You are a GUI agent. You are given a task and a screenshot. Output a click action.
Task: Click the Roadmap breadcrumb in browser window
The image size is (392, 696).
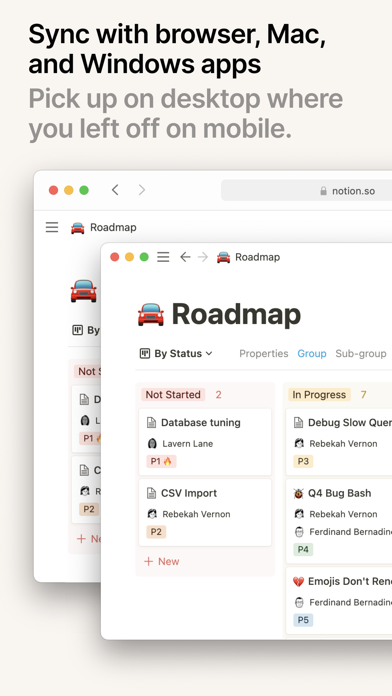point(113,227)
